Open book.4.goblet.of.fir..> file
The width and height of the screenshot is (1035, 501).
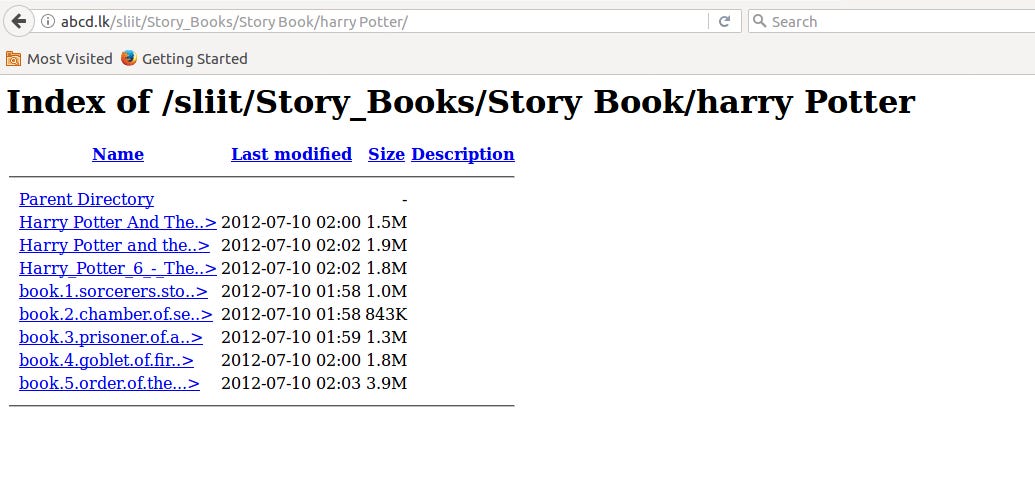106,360
